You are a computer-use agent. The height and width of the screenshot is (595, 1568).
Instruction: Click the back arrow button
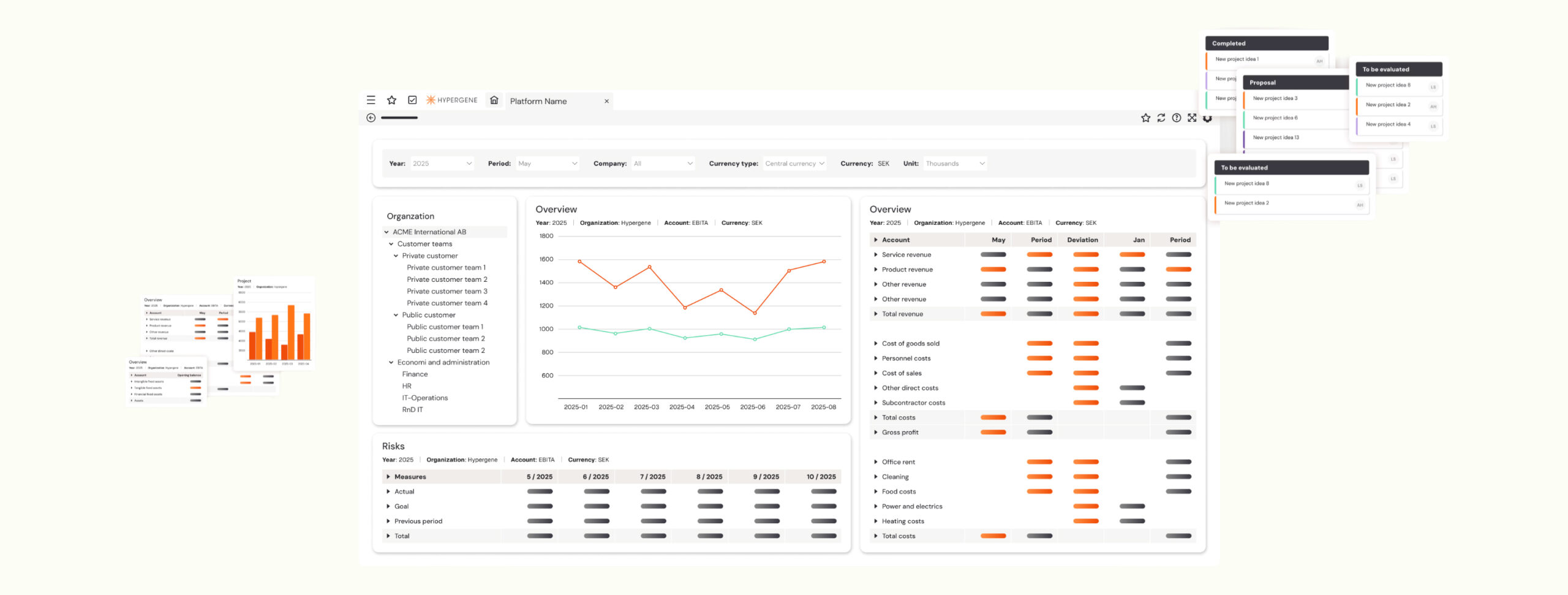(371, 118)
